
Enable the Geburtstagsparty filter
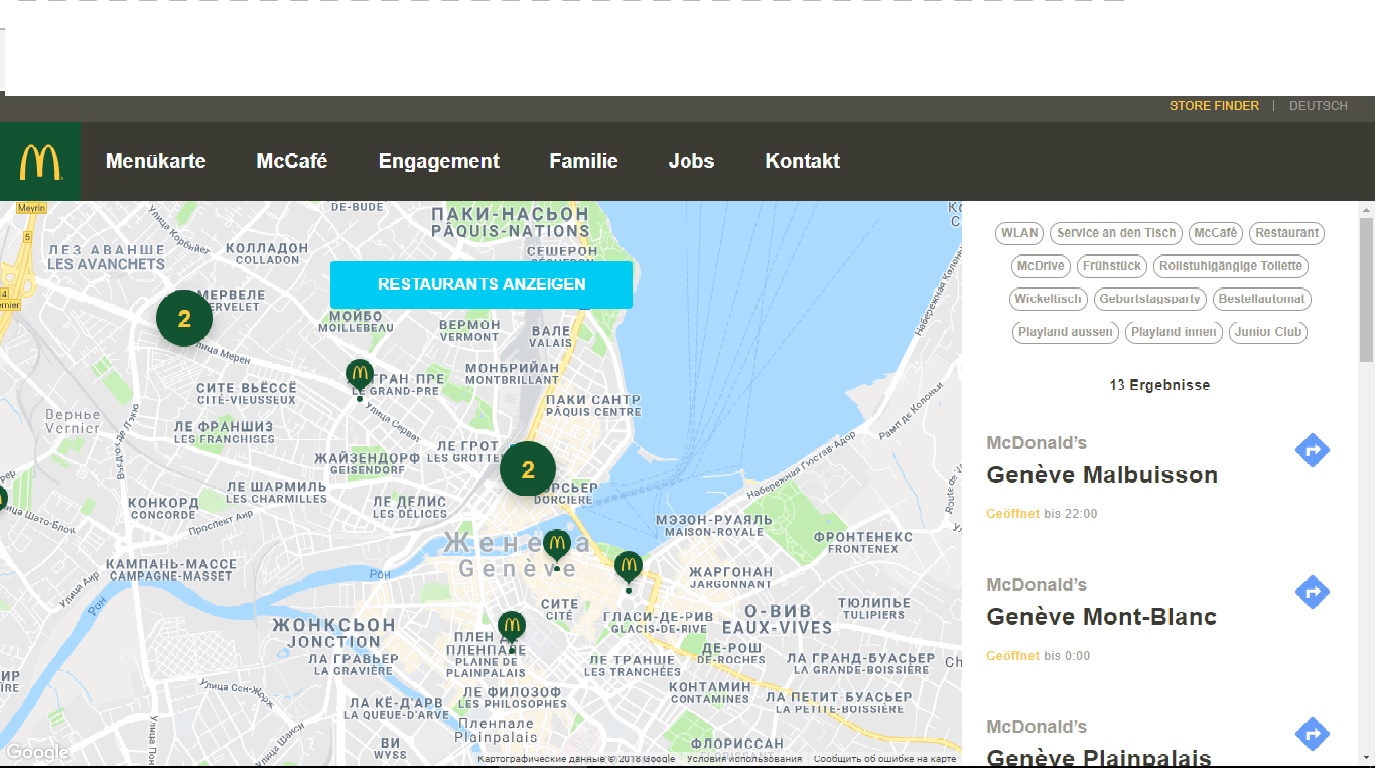[x=1149, y=299]
